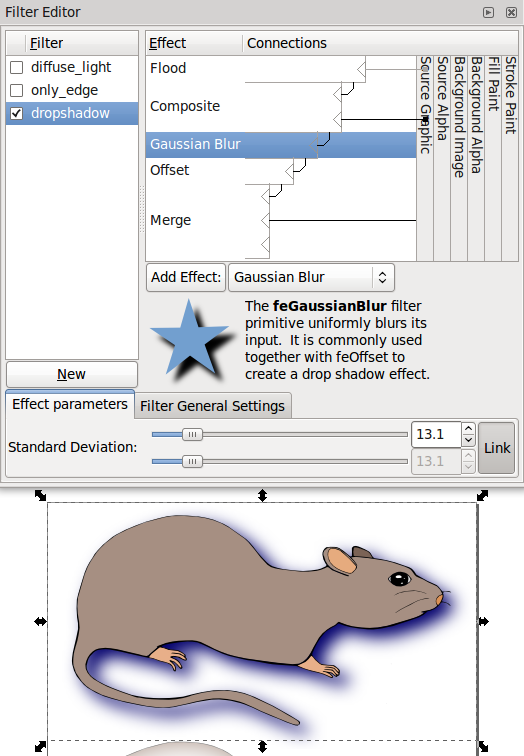Image resolution: width=524 pixels, height=756 pixels.
Task: Click the bottom Standard Deviation slider handle
Action: [x=192, y=461]
